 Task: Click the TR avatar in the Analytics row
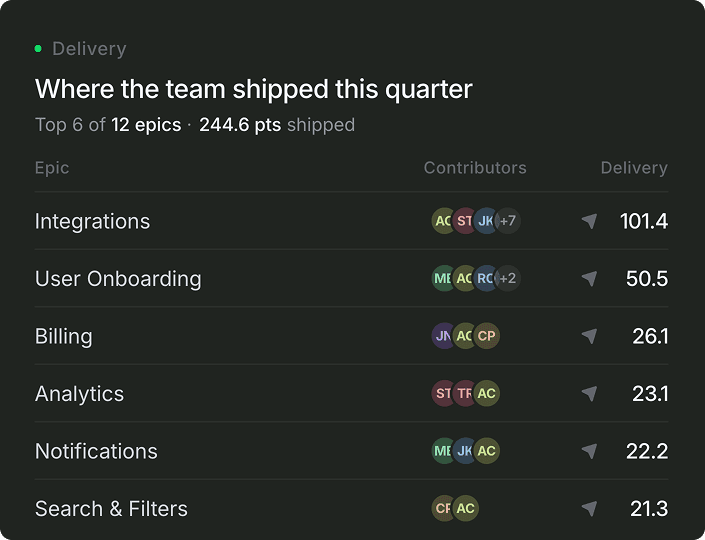[x=465, y=393]
